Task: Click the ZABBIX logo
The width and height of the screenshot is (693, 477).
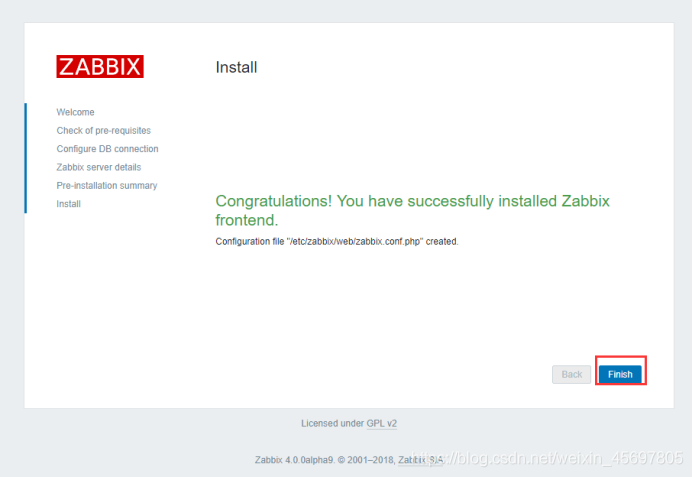Action: coord(100,66)
